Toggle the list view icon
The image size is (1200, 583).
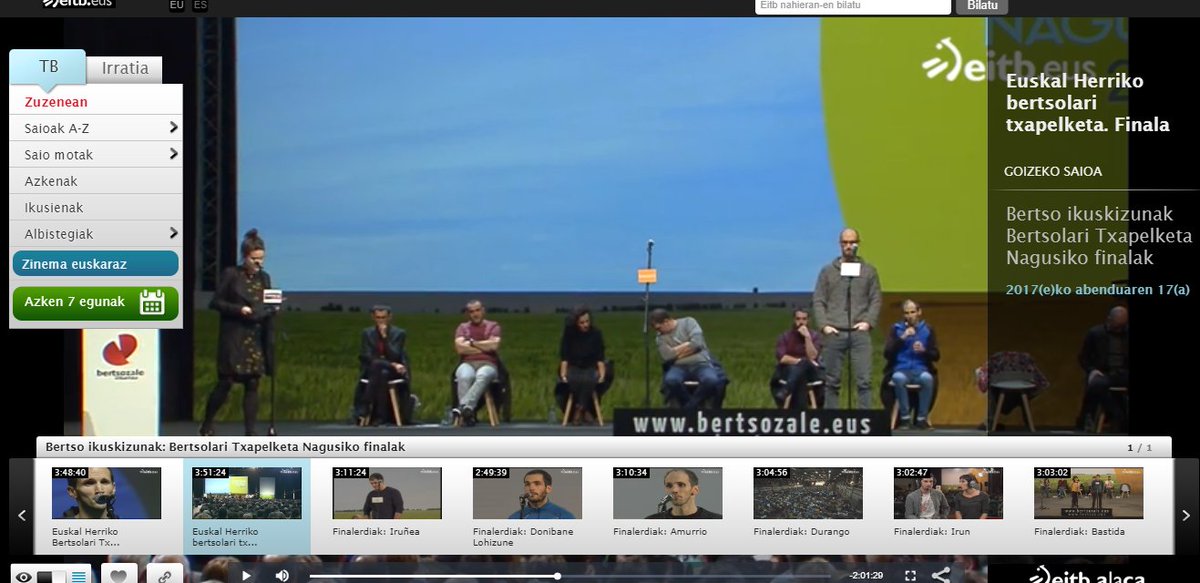point(79,576)
